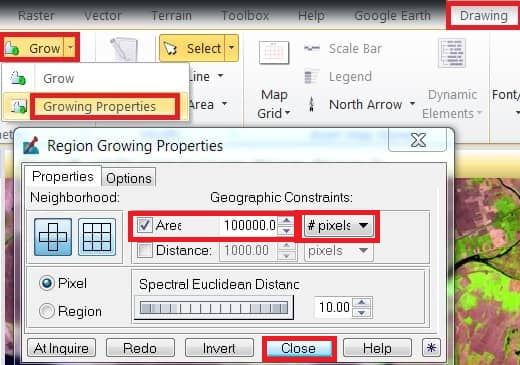This screenshot has height=365, width=520.
Task: Toggle the Area constraint checkbox
Action: pyautogui.click(x=144, y=225)
